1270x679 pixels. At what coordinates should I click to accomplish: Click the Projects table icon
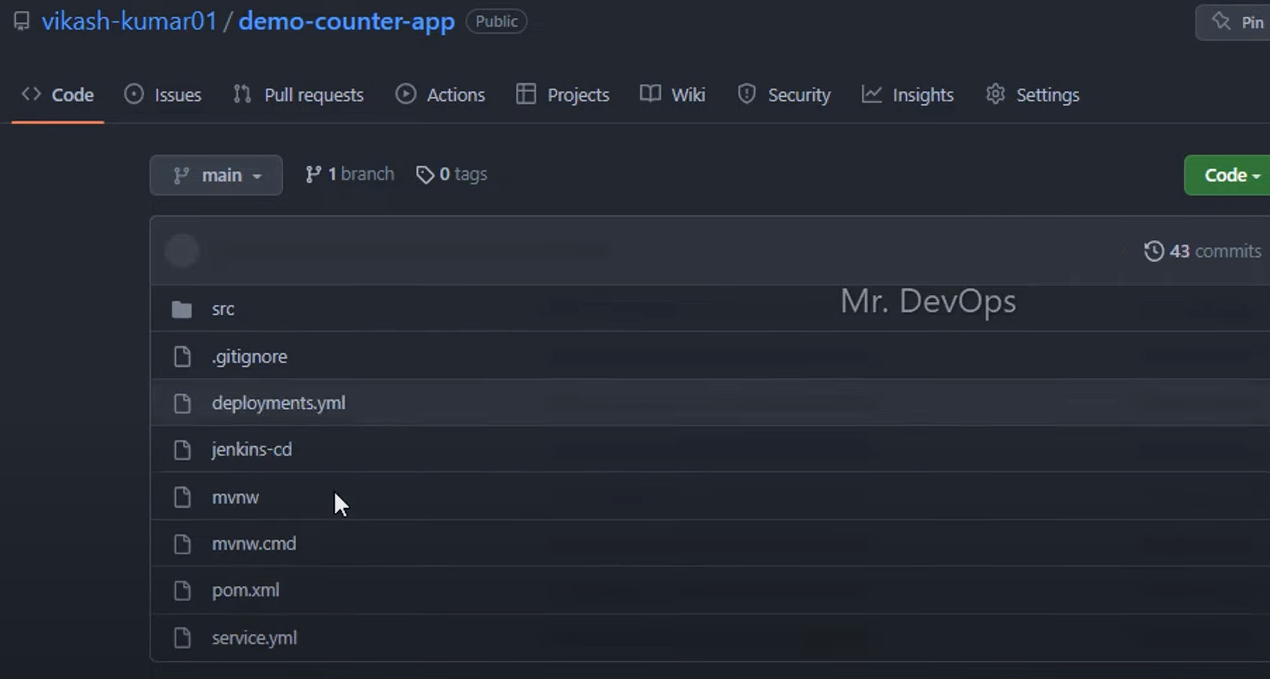click(x=526, y=94)
